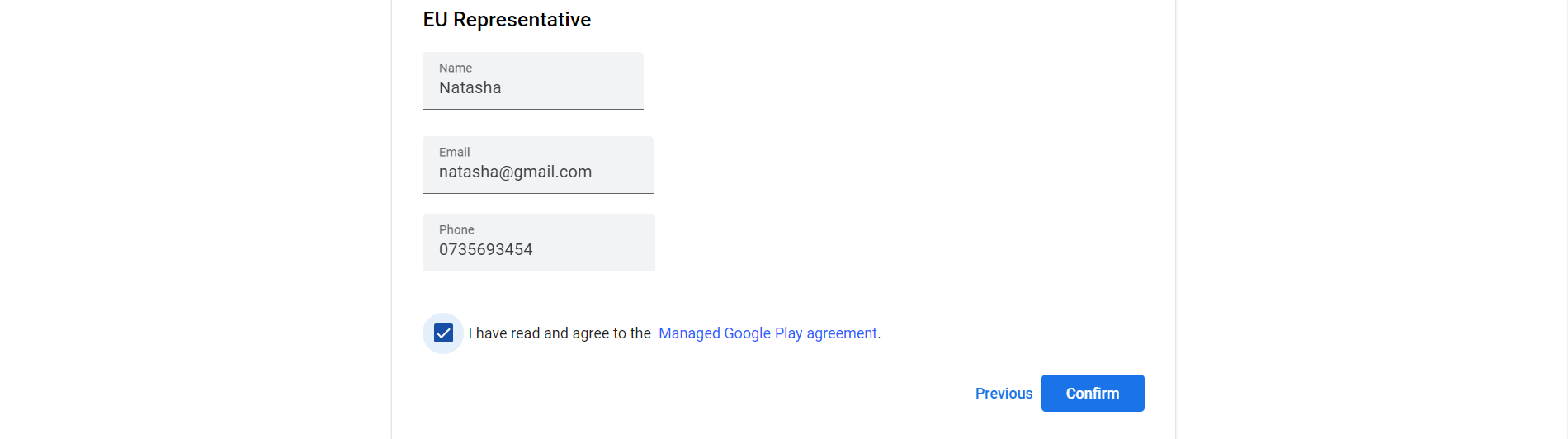Click the EU Representative heading
The height and width of the screenshot is (439, 1568).
click(x=507, y=20)
